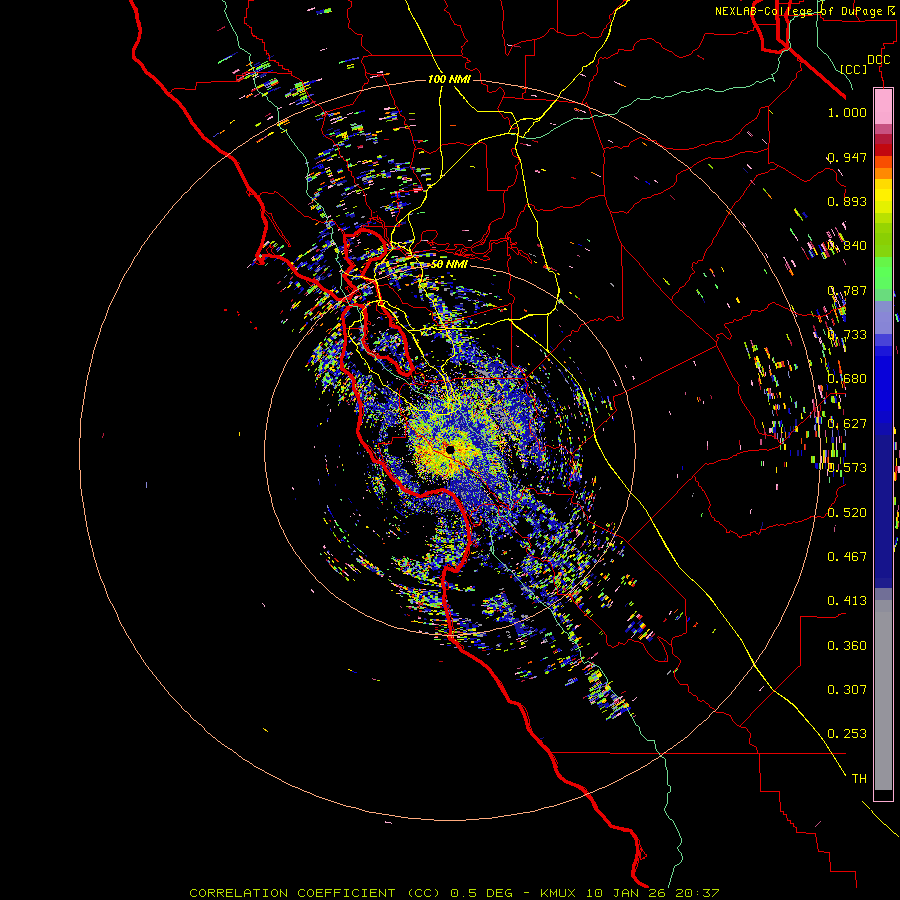
Task: Click the 20:37 timestamp in bottom caption
Action: coord(697,893)
